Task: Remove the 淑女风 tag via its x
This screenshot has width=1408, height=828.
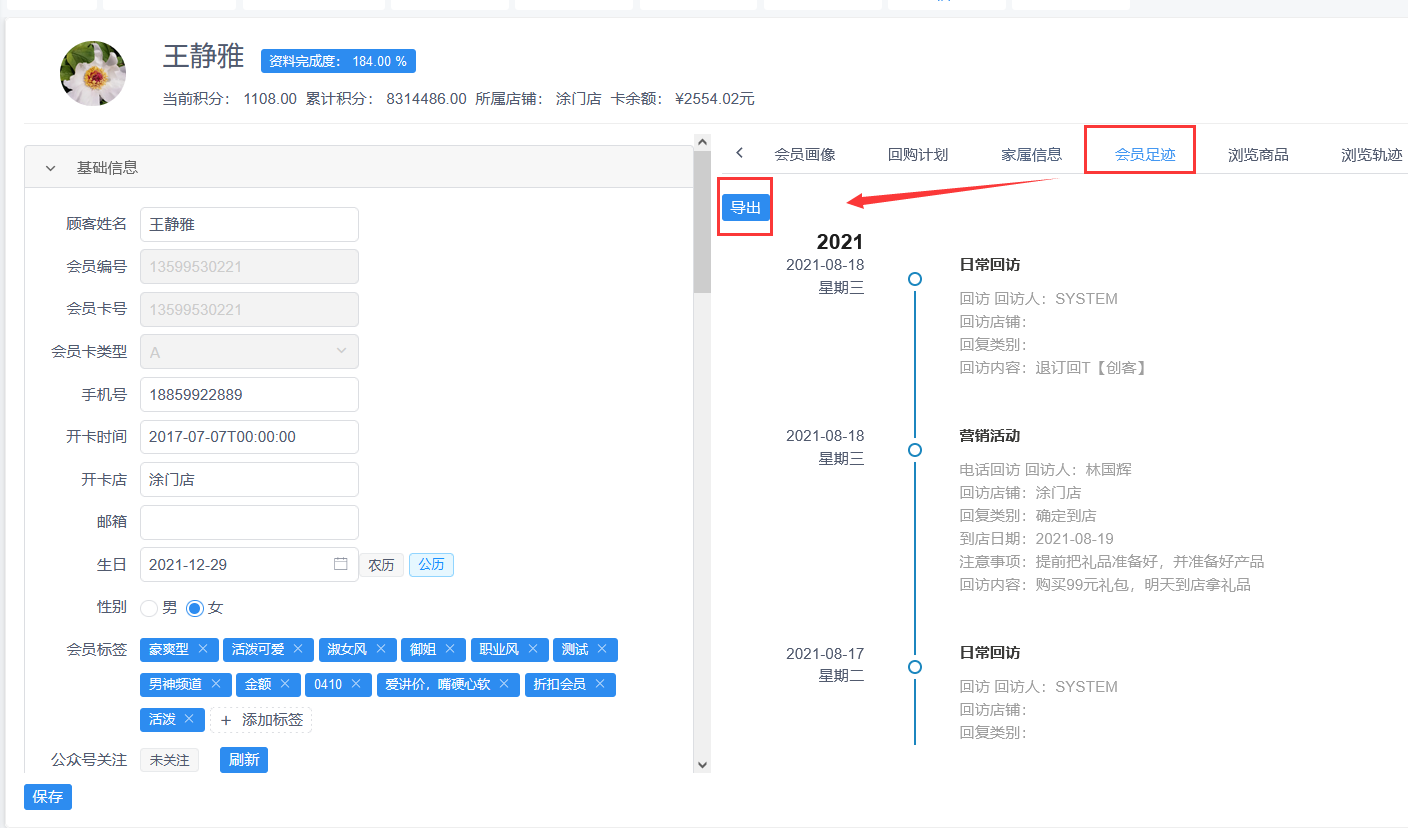Action: [381, 649]
